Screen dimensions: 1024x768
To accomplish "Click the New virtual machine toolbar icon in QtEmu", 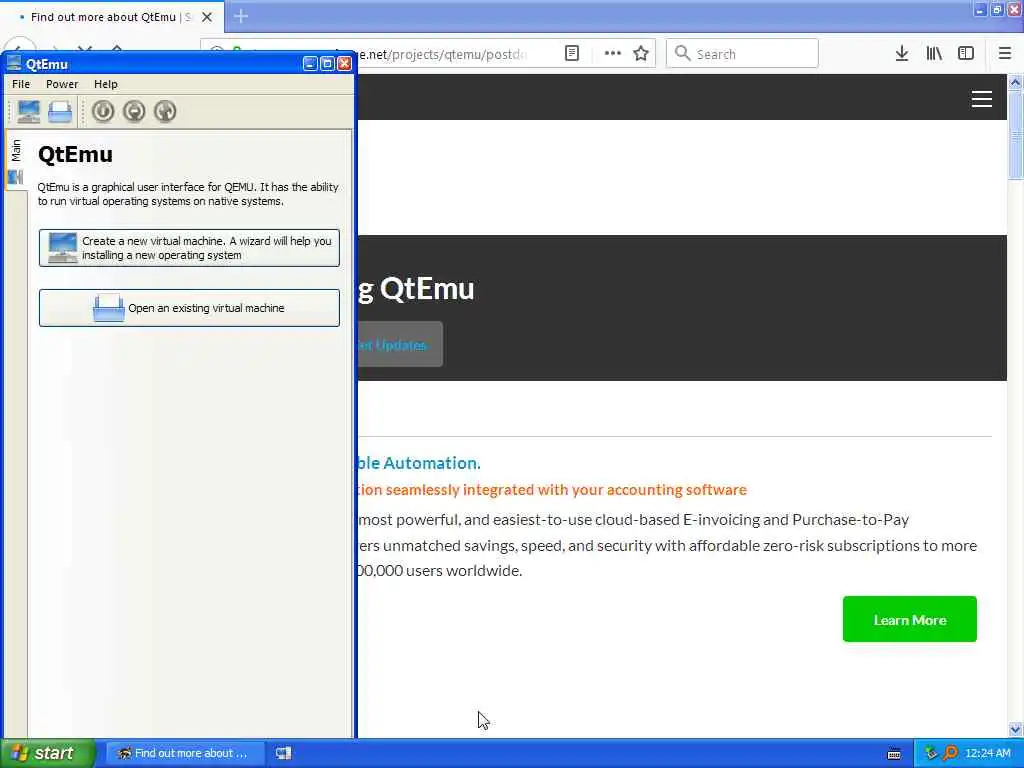I will [x=28, y=112].
